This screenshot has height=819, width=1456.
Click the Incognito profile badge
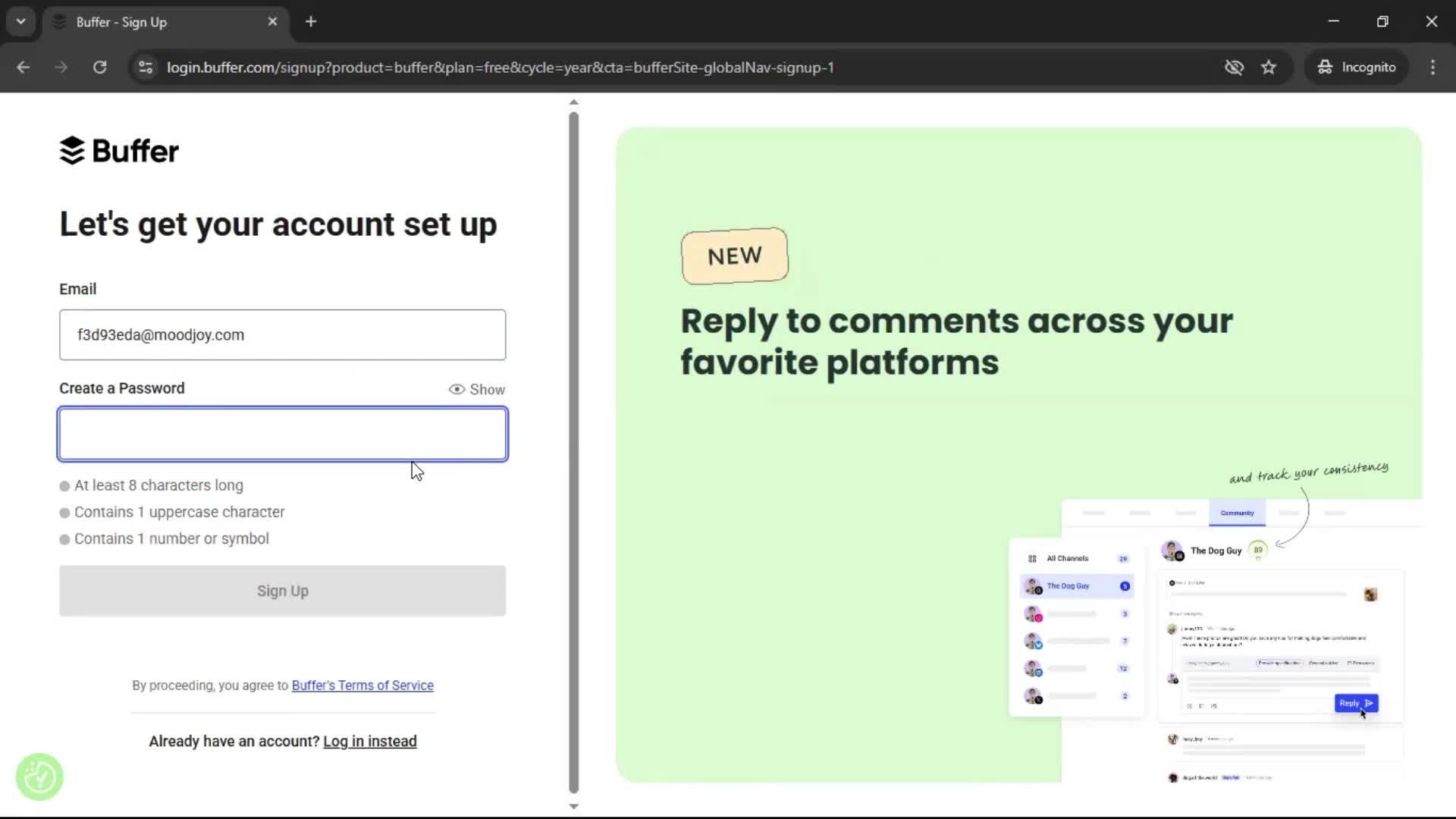pyautogui.click(x=1357, y=67)
